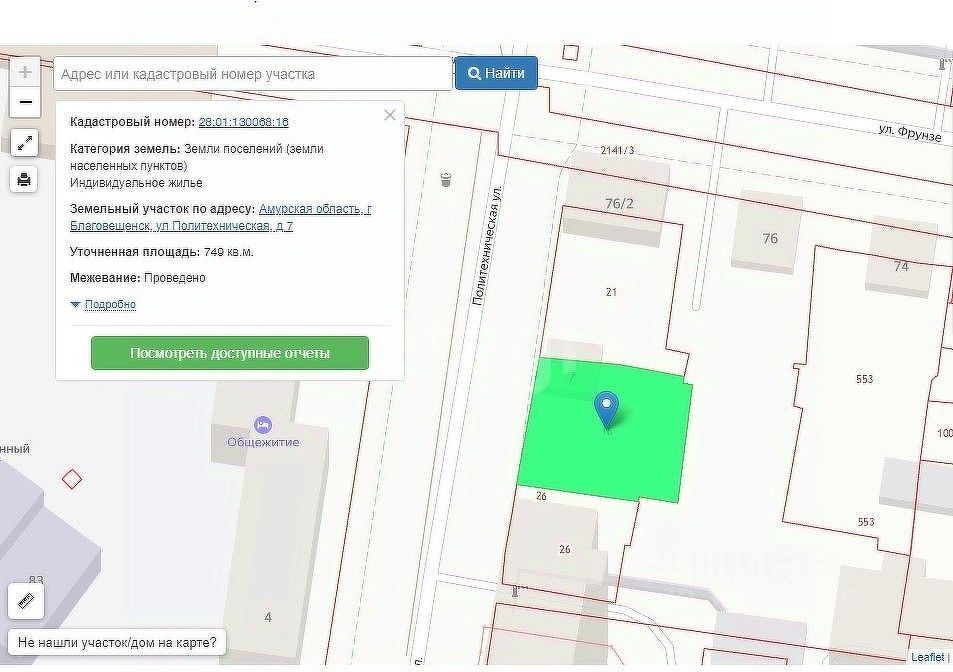Open the ruler measurement tool
This screenshot has height=672, width=953.
(26, 601)
